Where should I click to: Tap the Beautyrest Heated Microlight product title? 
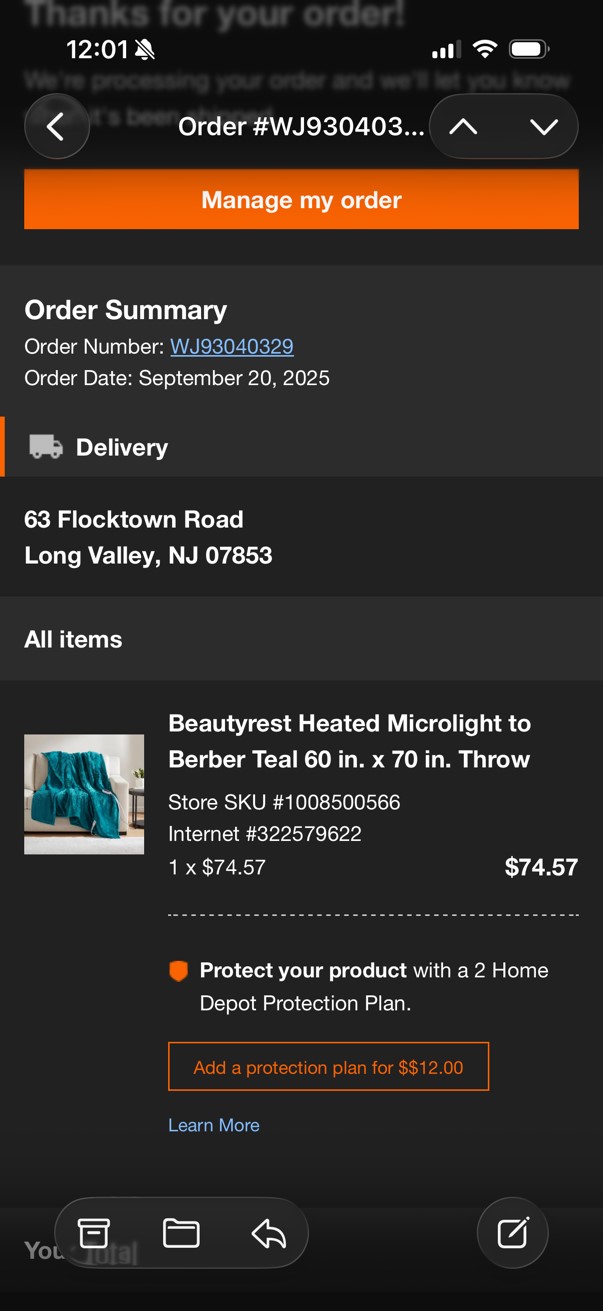click(349, 741)
